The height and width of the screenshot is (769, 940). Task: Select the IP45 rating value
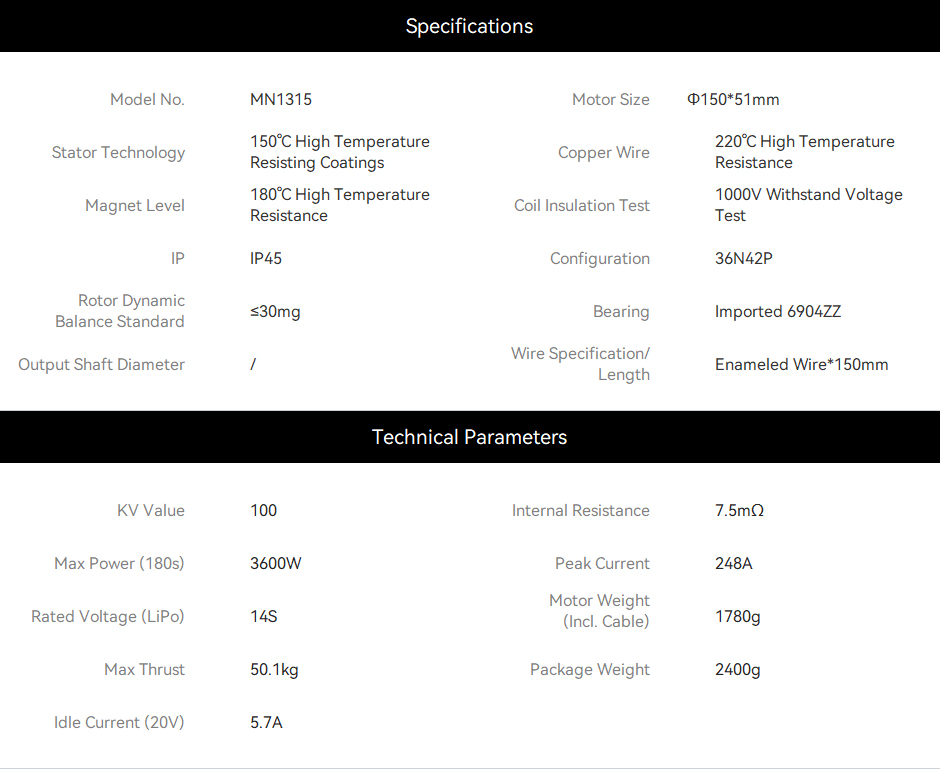[x=266, y=258]
